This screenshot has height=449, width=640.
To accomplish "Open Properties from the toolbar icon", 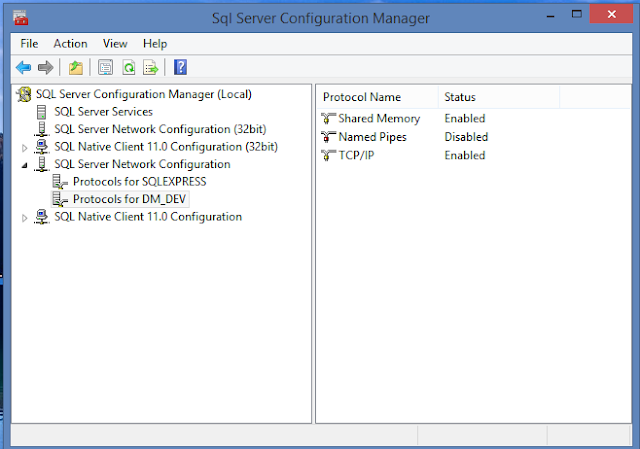I will 105,68.
